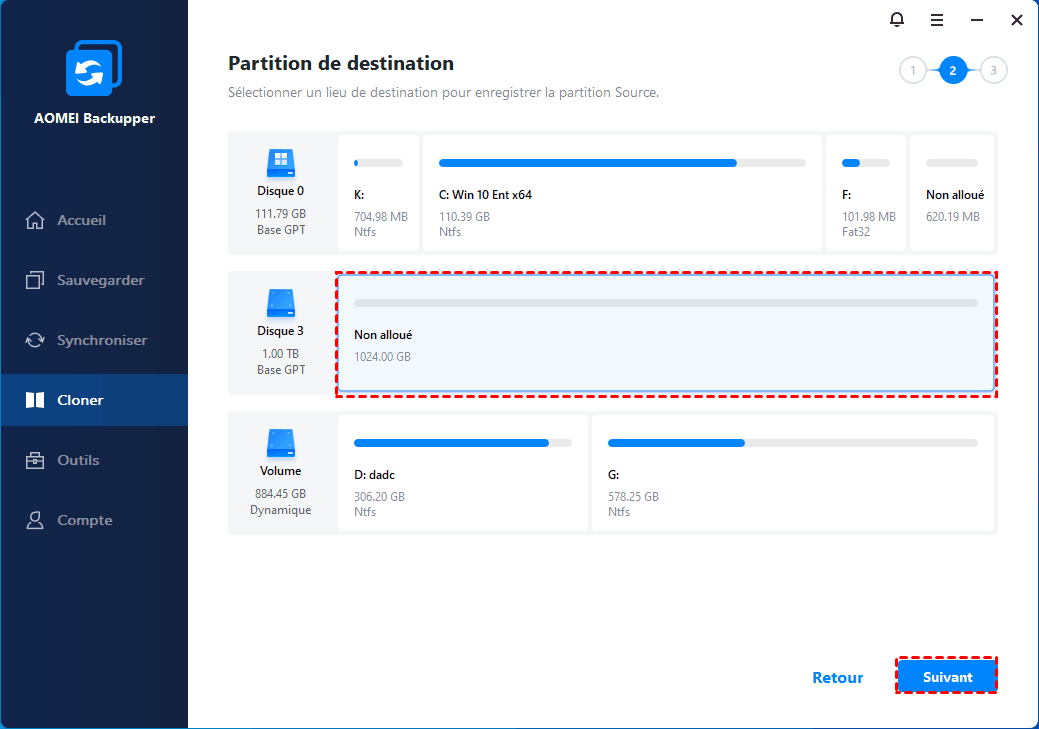
Task: Open notifications via the bell icon
Action: 897,20
